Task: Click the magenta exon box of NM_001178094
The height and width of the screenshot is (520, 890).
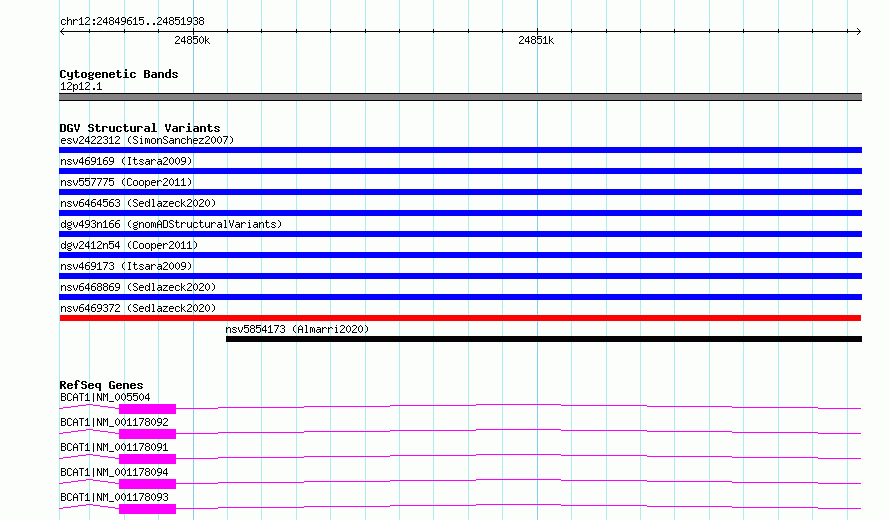Action: [148, 484]
